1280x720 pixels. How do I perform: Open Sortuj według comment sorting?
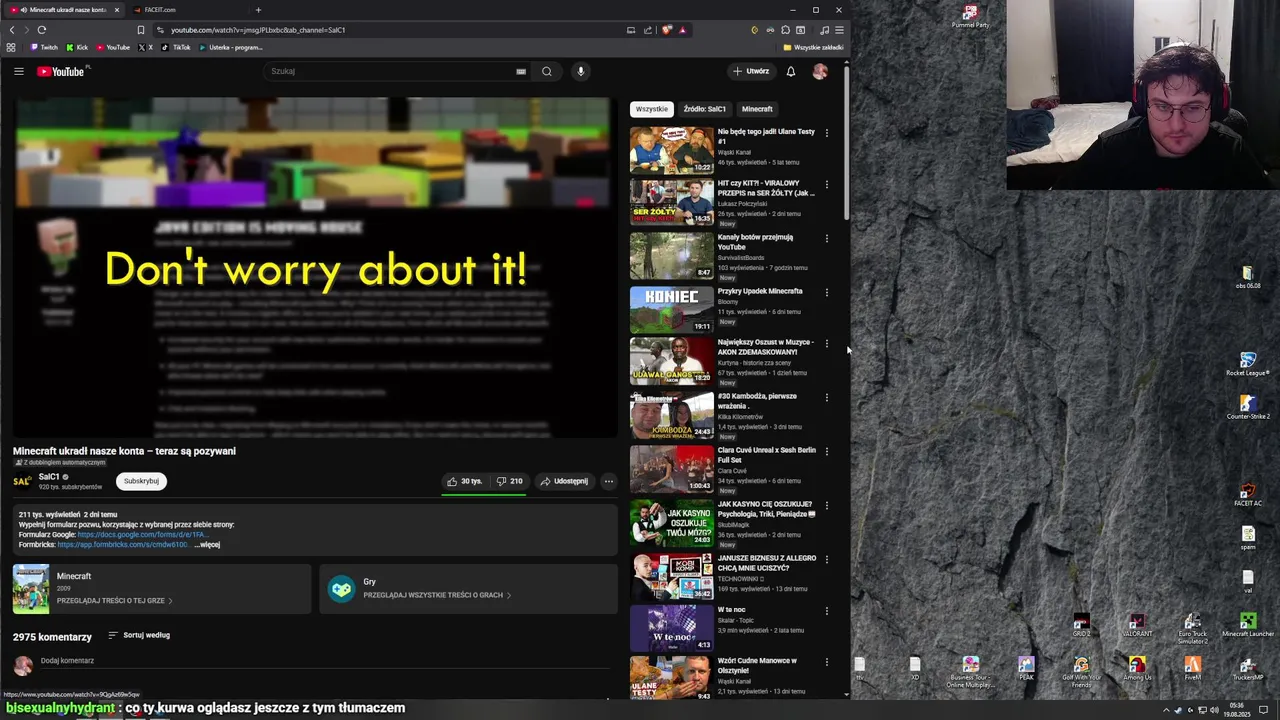[x=139, y=635]
